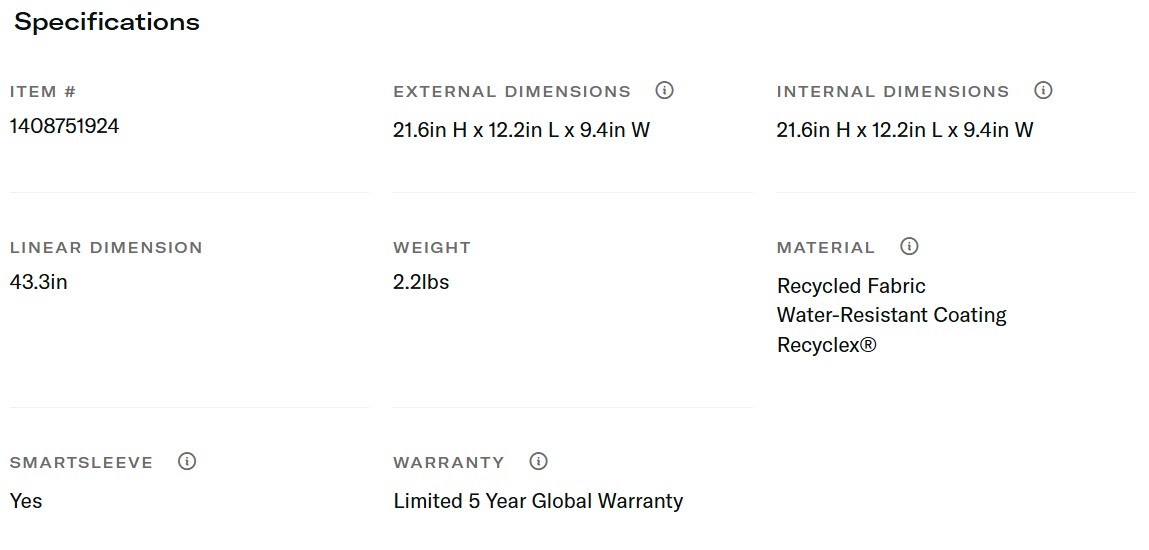The image size is (1149, 550).
Task: Click the Specifications heading
Action: (x=107, y=22)
